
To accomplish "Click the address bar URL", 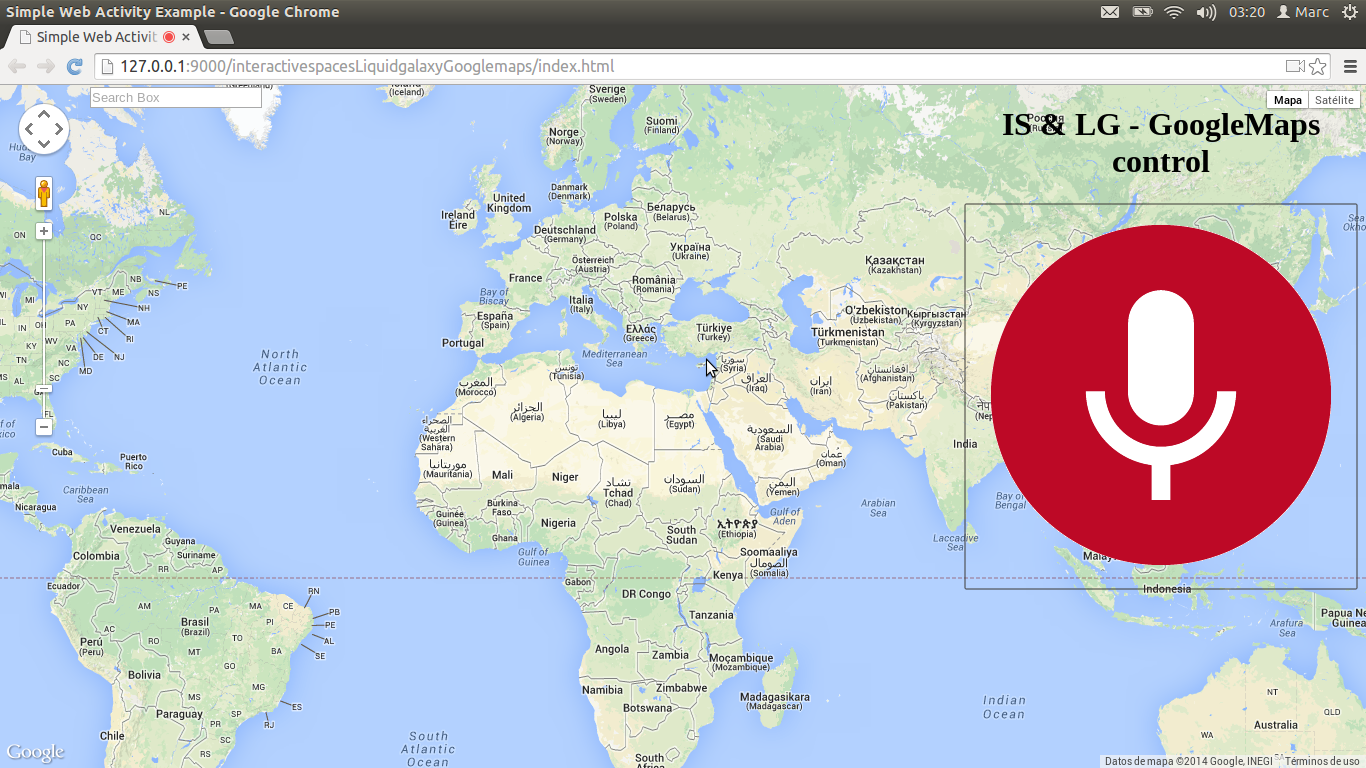I will [x=367, y=67].
